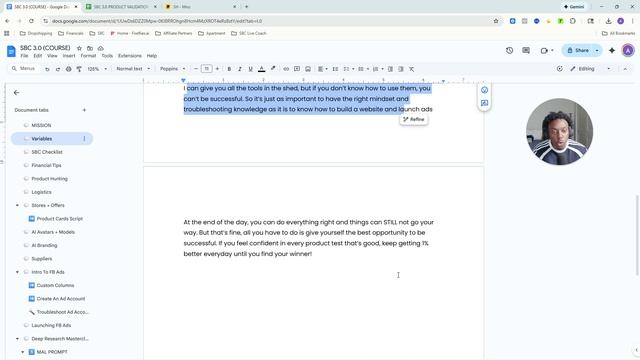Click the Print icon in toolbar
Image resolution: width=640 pixels, height=360 pixels.
[x=69, y=69]
